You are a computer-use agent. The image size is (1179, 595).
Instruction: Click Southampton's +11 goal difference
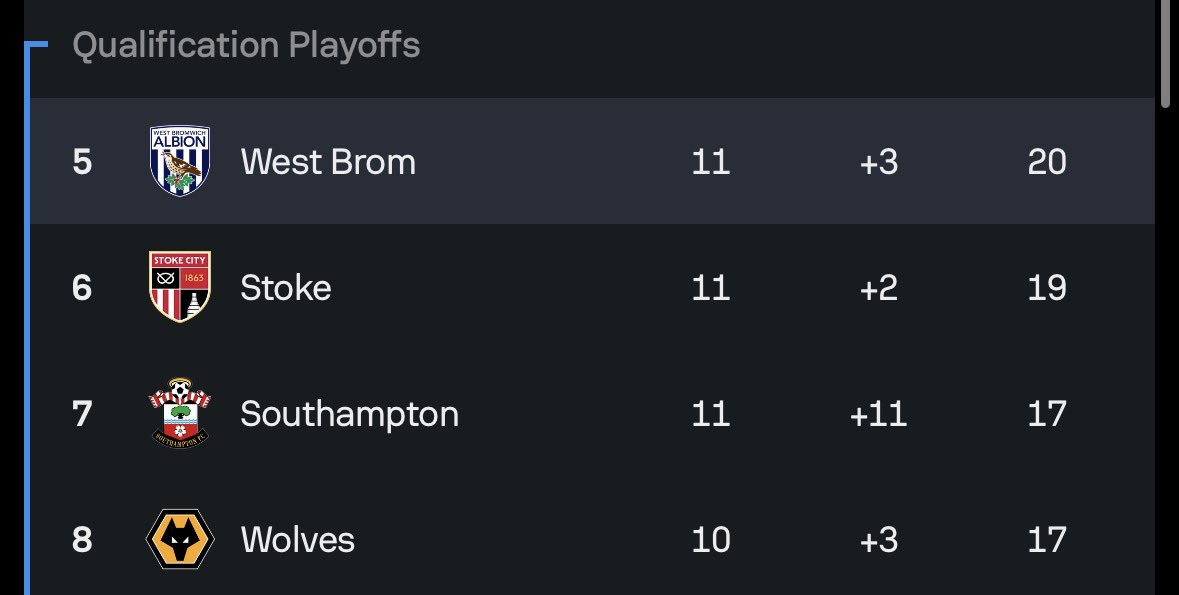[x=878, y=414]
